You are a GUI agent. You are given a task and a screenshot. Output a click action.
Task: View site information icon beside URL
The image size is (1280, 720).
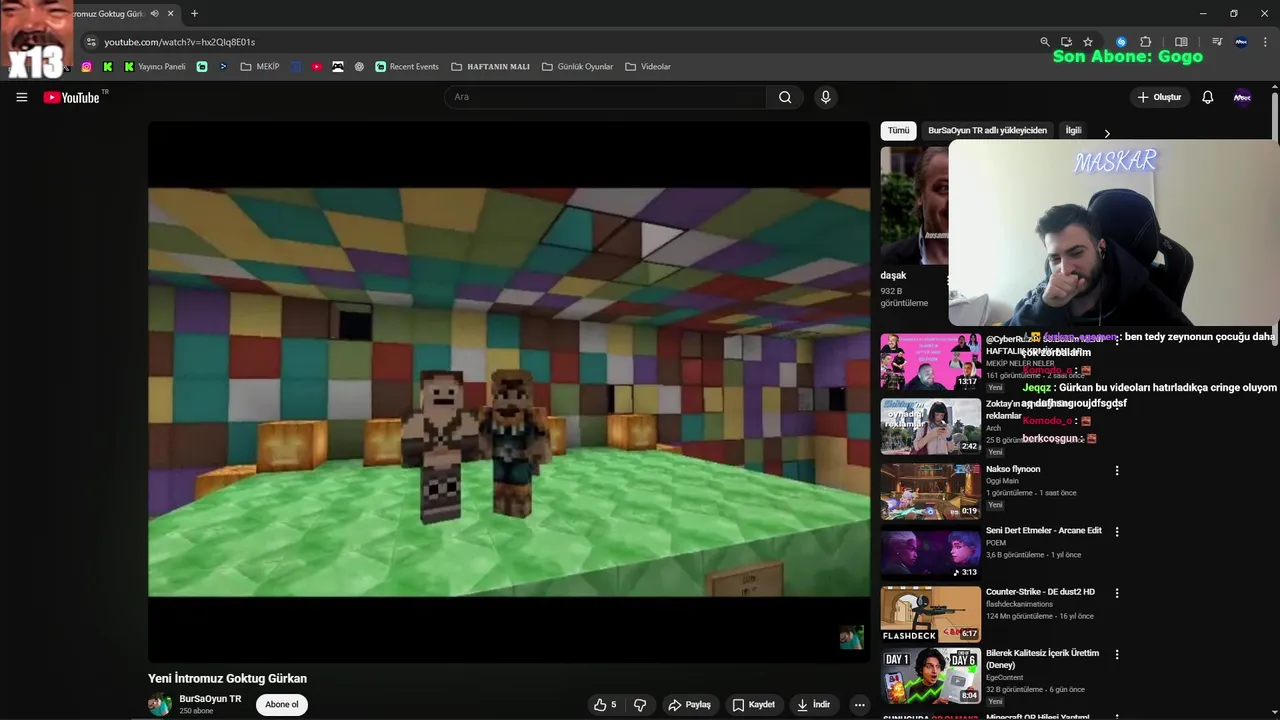91,42
